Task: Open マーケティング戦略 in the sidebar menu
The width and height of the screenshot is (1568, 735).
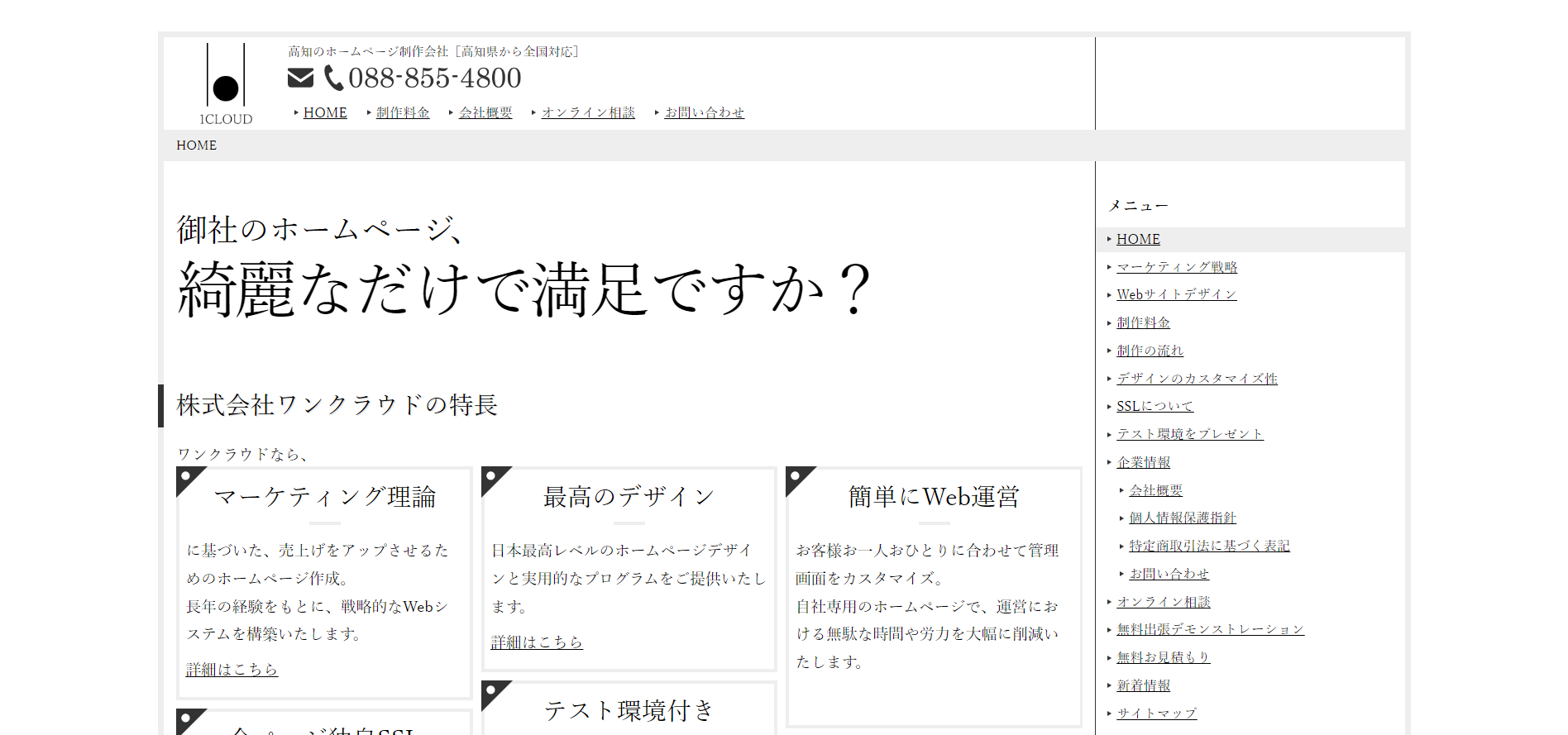Action: click(x=1177, y=267)
